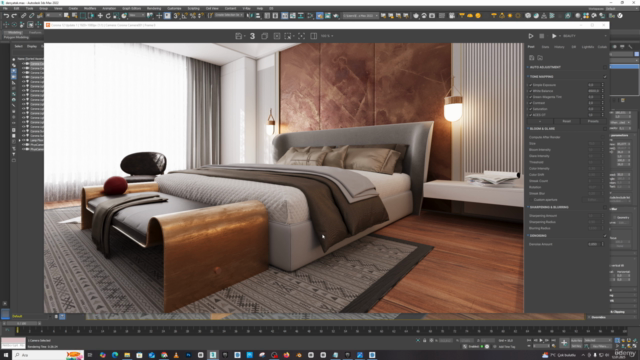Open the Graph Editors menu
Screen dimensions: 640x360
(x=131, y=8)
